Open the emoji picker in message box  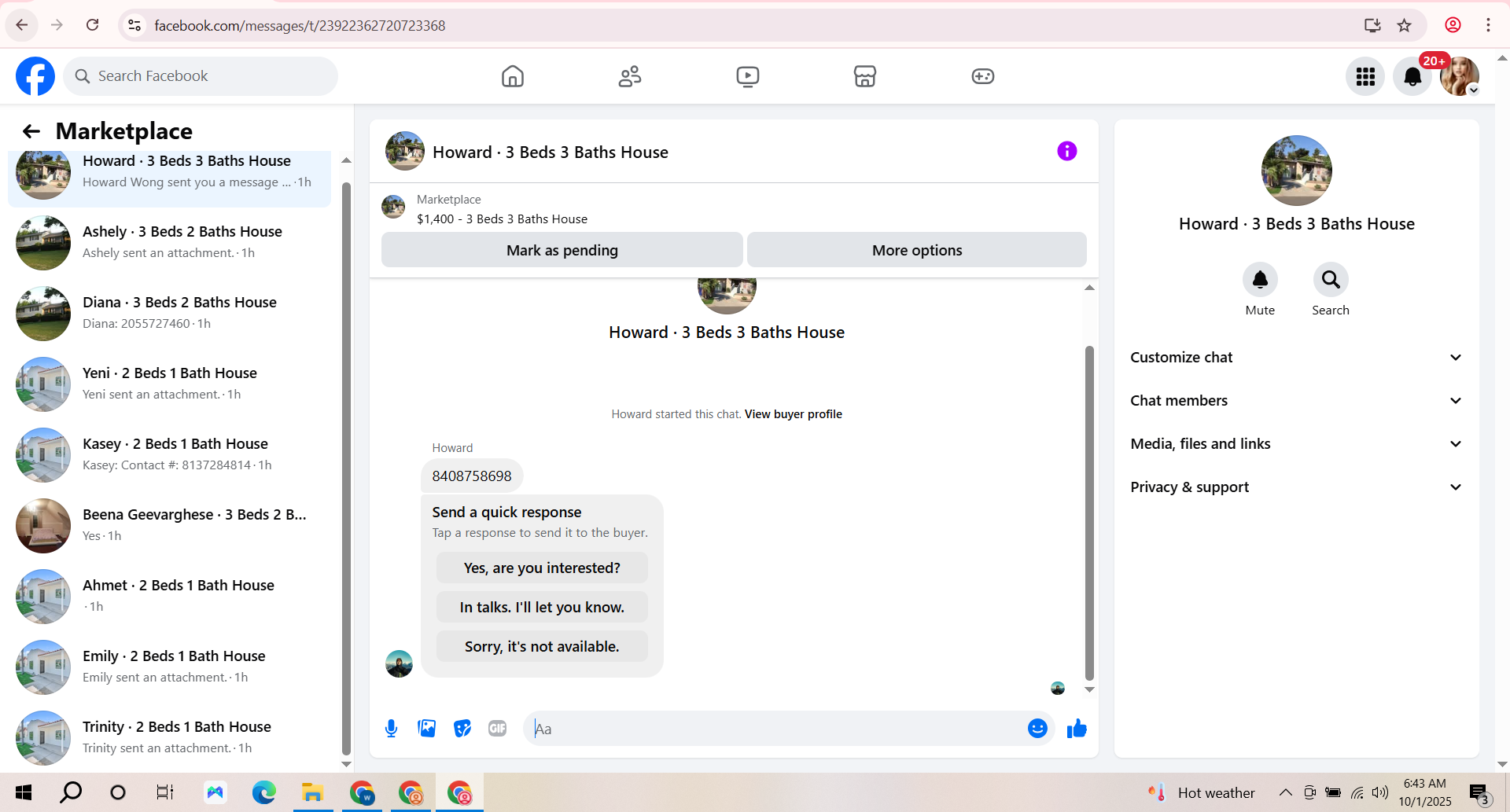[x=1037, y=729]
